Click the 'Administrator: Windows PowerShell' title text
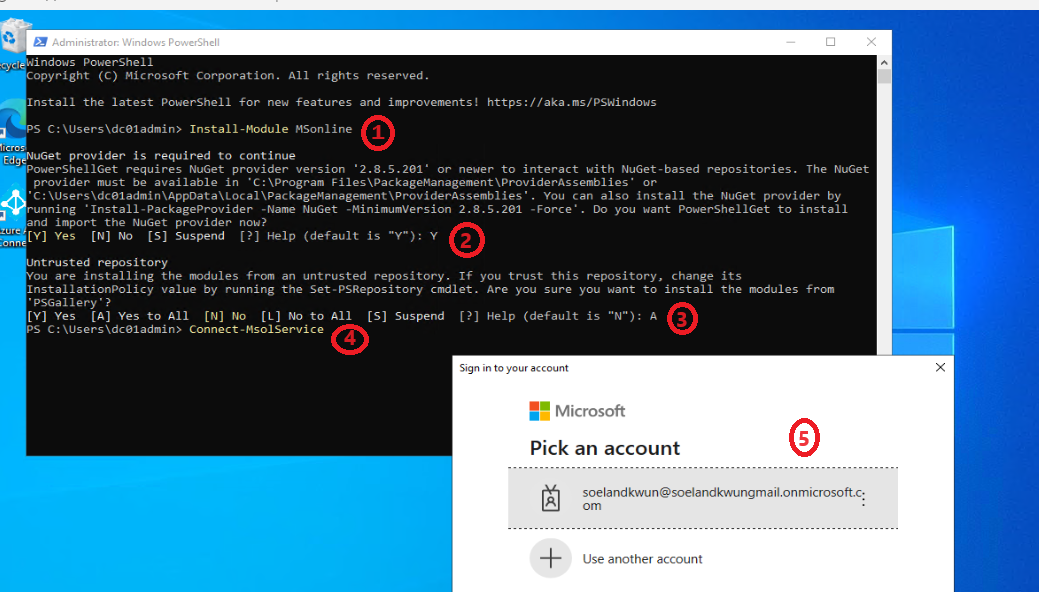 [x=136, y=42]
